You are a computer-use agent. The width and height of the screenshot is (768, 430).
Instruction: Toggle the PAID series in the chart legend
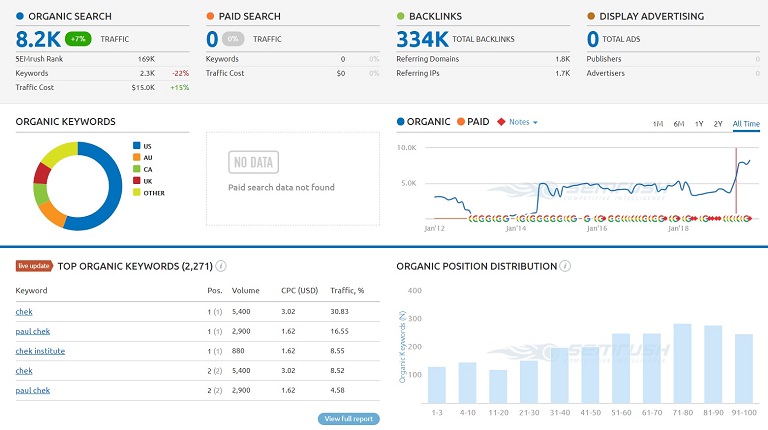(473, 121)
